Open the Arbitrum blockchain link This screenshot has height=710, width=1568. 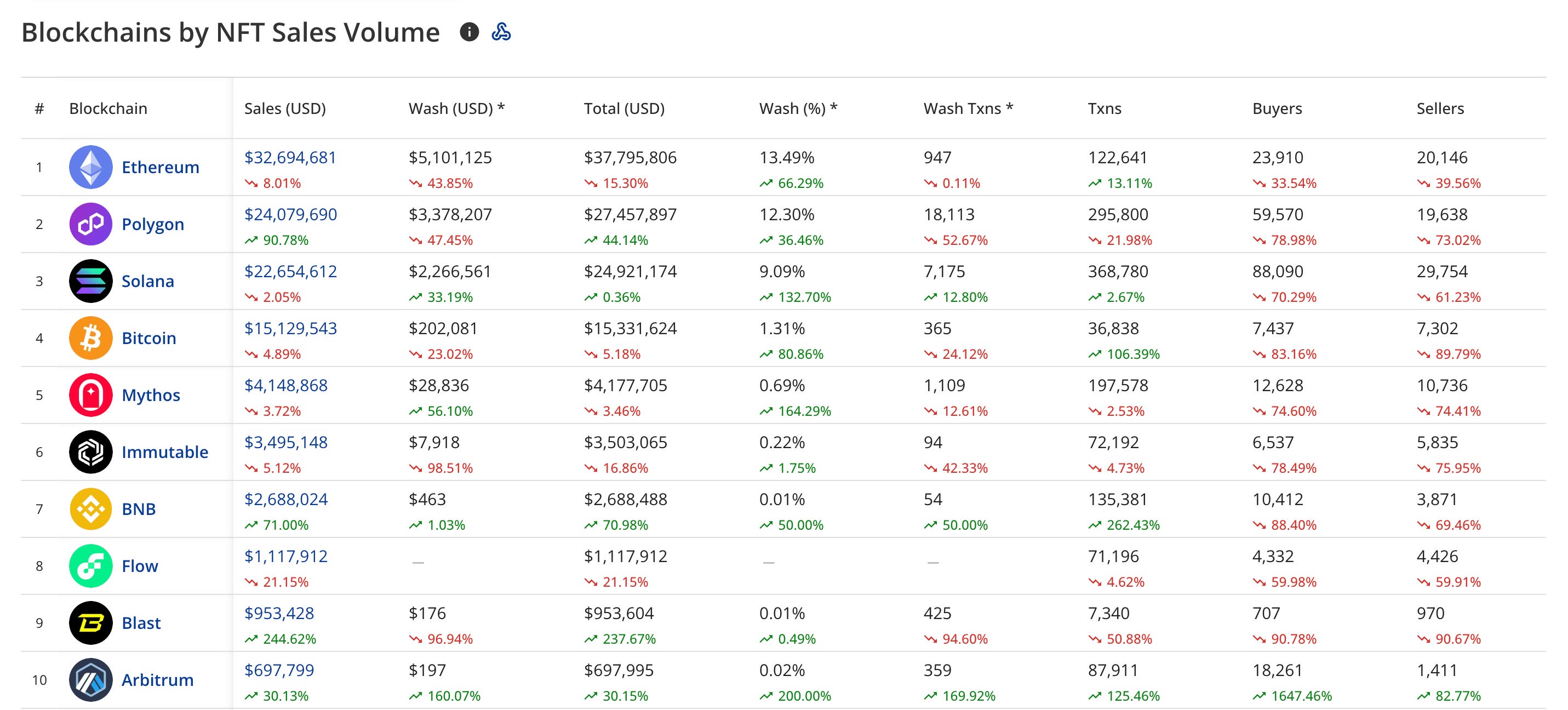pos(157,679)
